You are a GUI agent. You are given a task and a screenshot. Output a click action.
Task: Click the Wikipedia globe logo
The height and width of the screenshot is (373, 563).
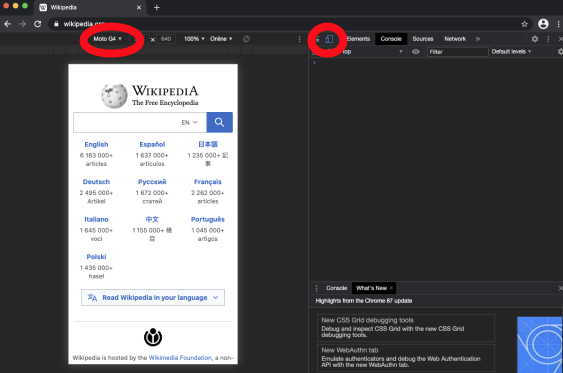click(x=114, y=95)
